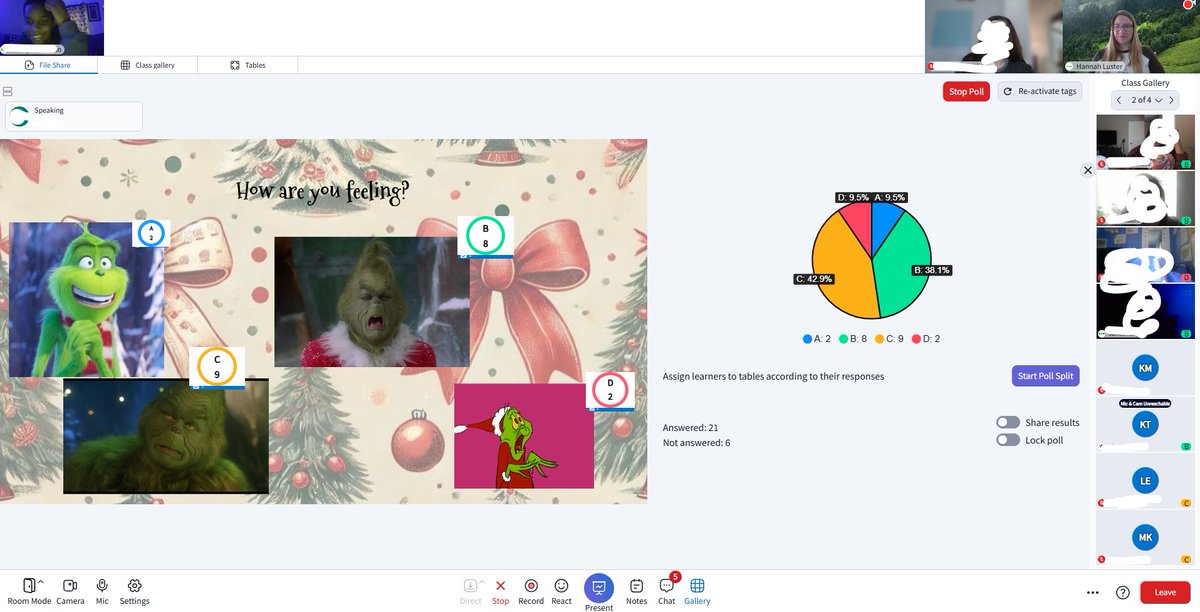Go to previous Class Gallery page
1200x612 pixels.
click(x=1119, y=100)
